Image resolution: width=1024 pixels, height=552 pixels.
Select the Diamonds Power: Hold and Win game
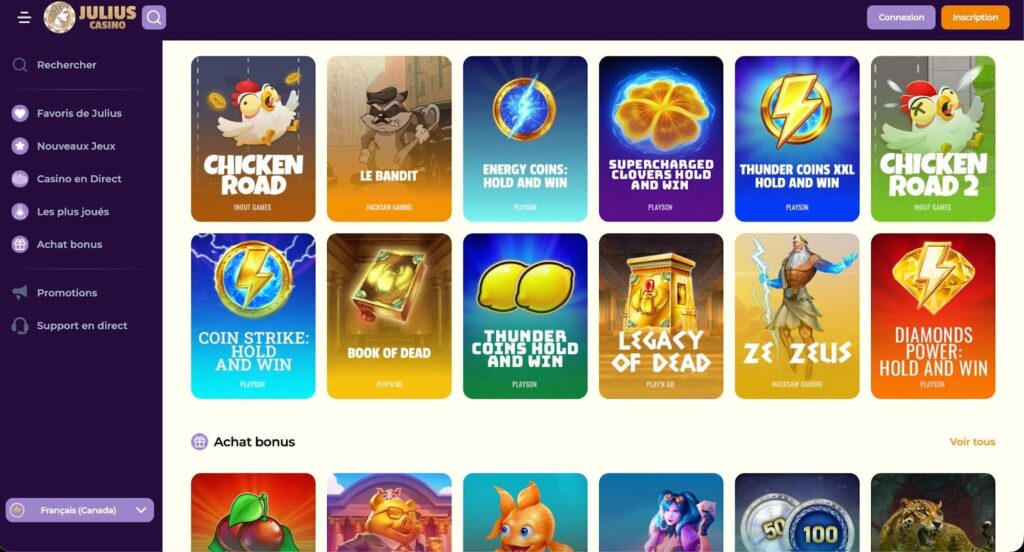click(x=933, y=316)
